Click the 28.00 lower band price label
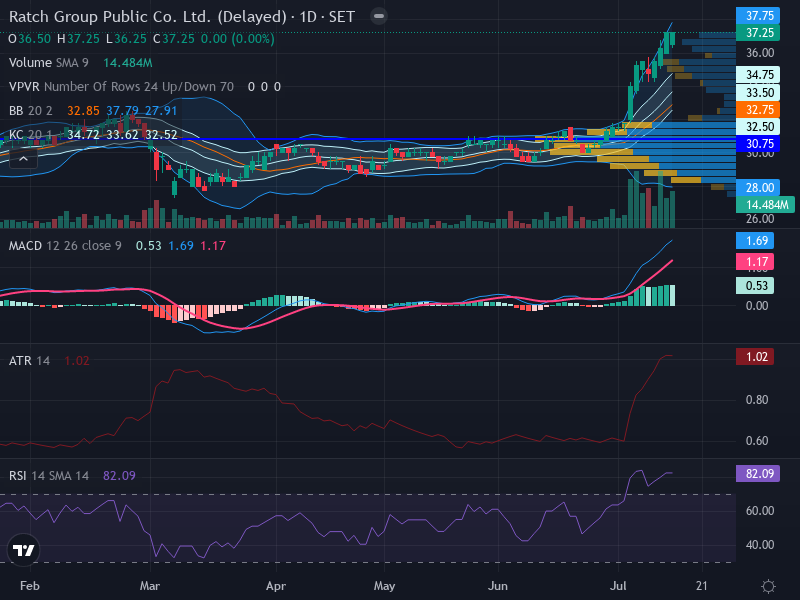Image resolution: width=800 pixels, height=600 pixels. (757, 188)
